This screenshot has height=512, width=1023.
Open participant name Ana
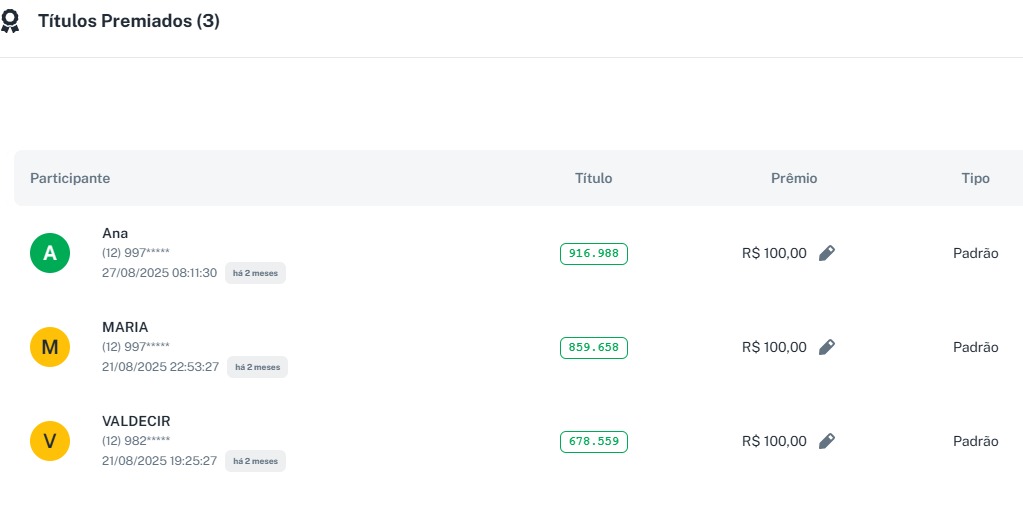coord(115,233)
